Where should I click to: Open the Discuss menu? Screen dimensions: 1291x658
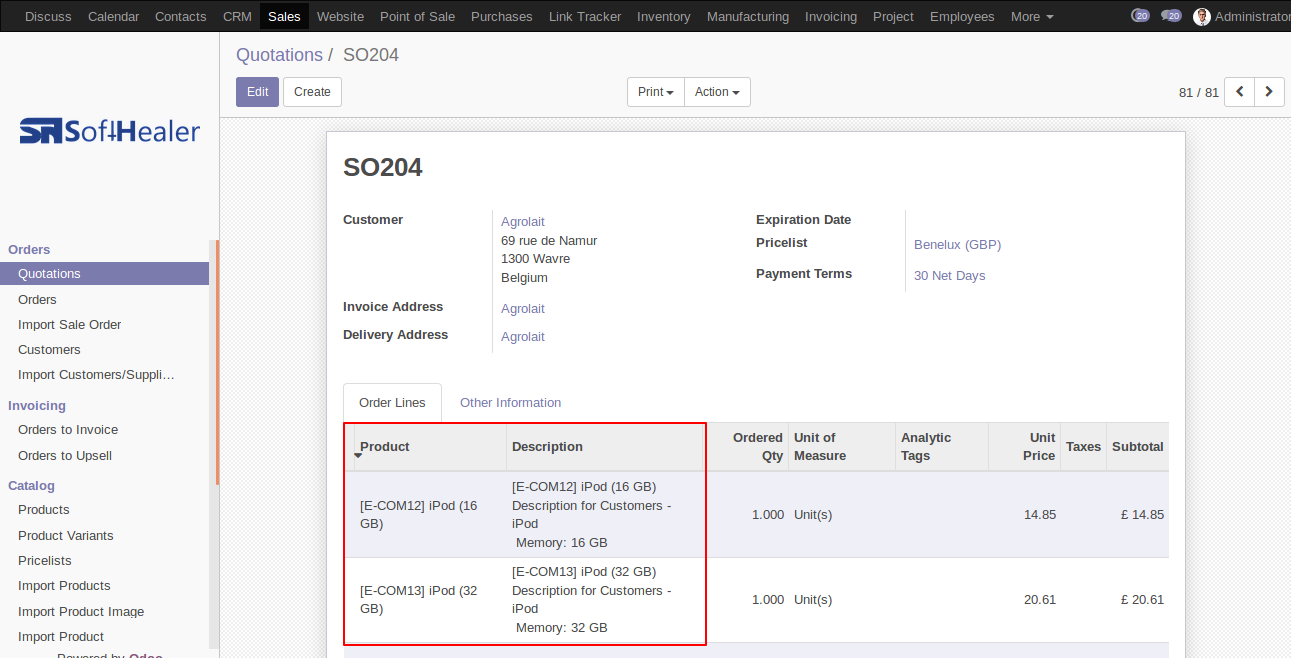coord(48,17)
